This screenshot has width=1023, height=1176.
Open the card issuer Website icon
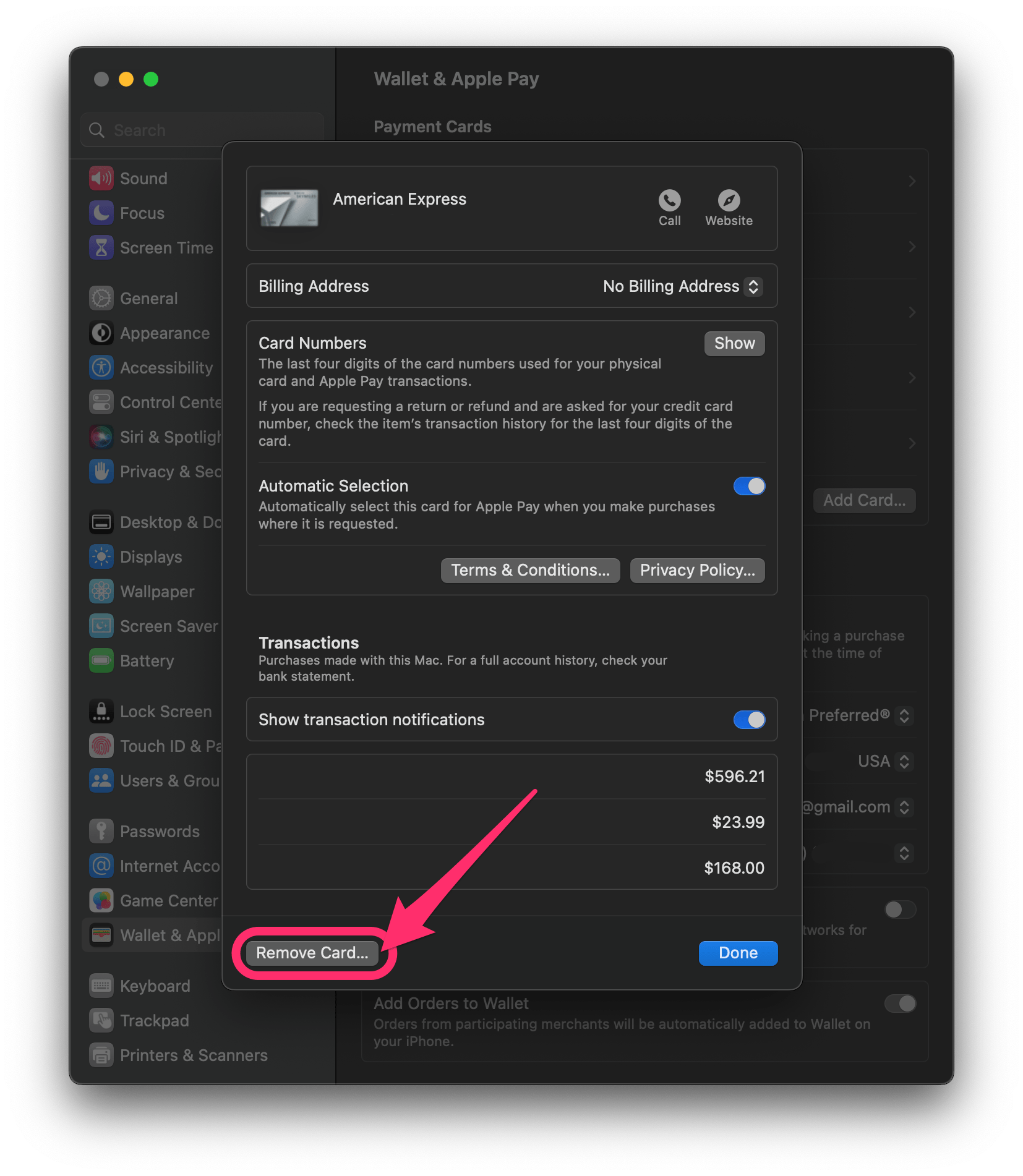(x=729, y=200)
